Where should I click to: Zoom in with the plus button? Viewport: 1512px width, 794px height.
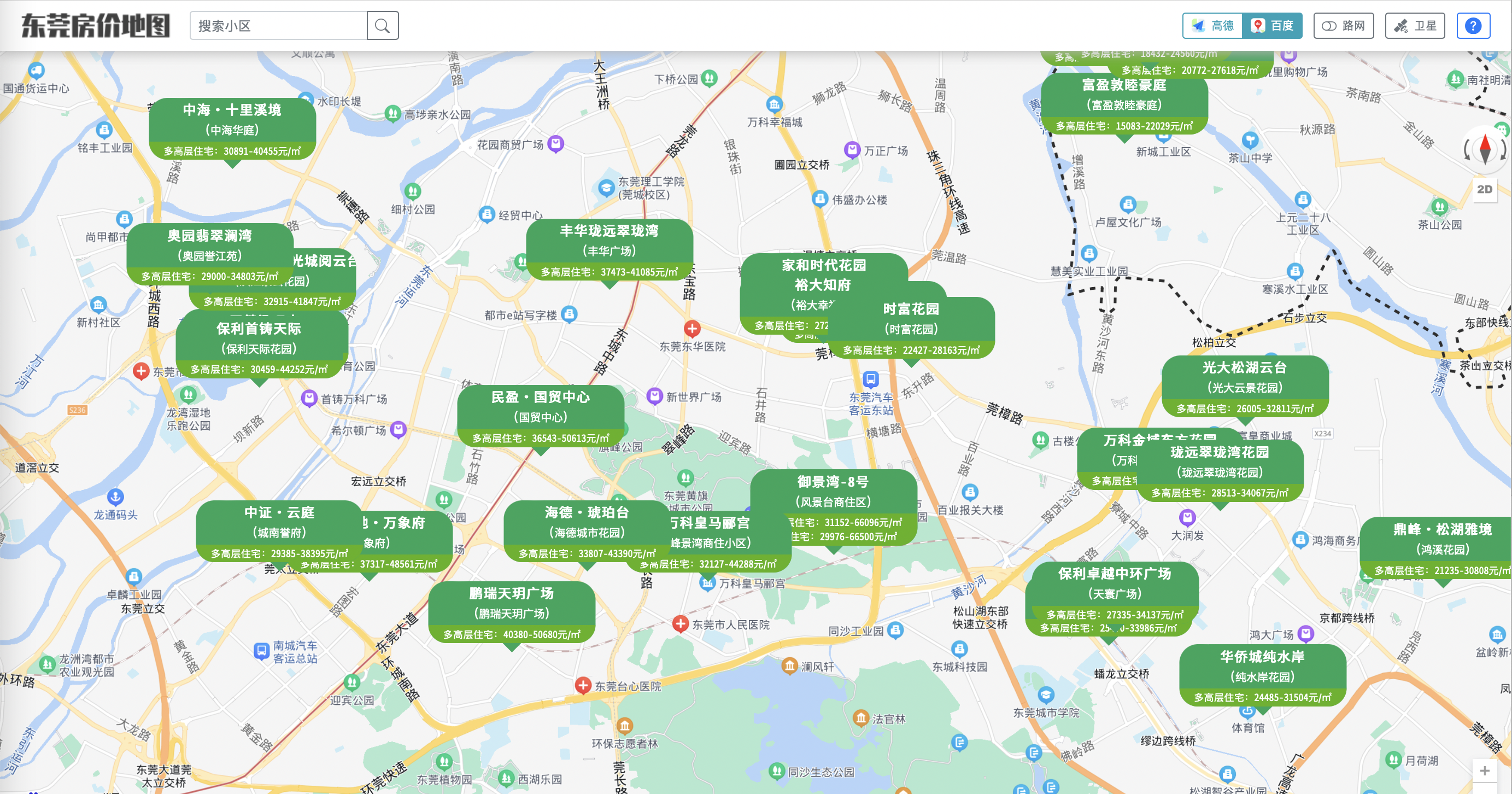(x=1485, y=770)
